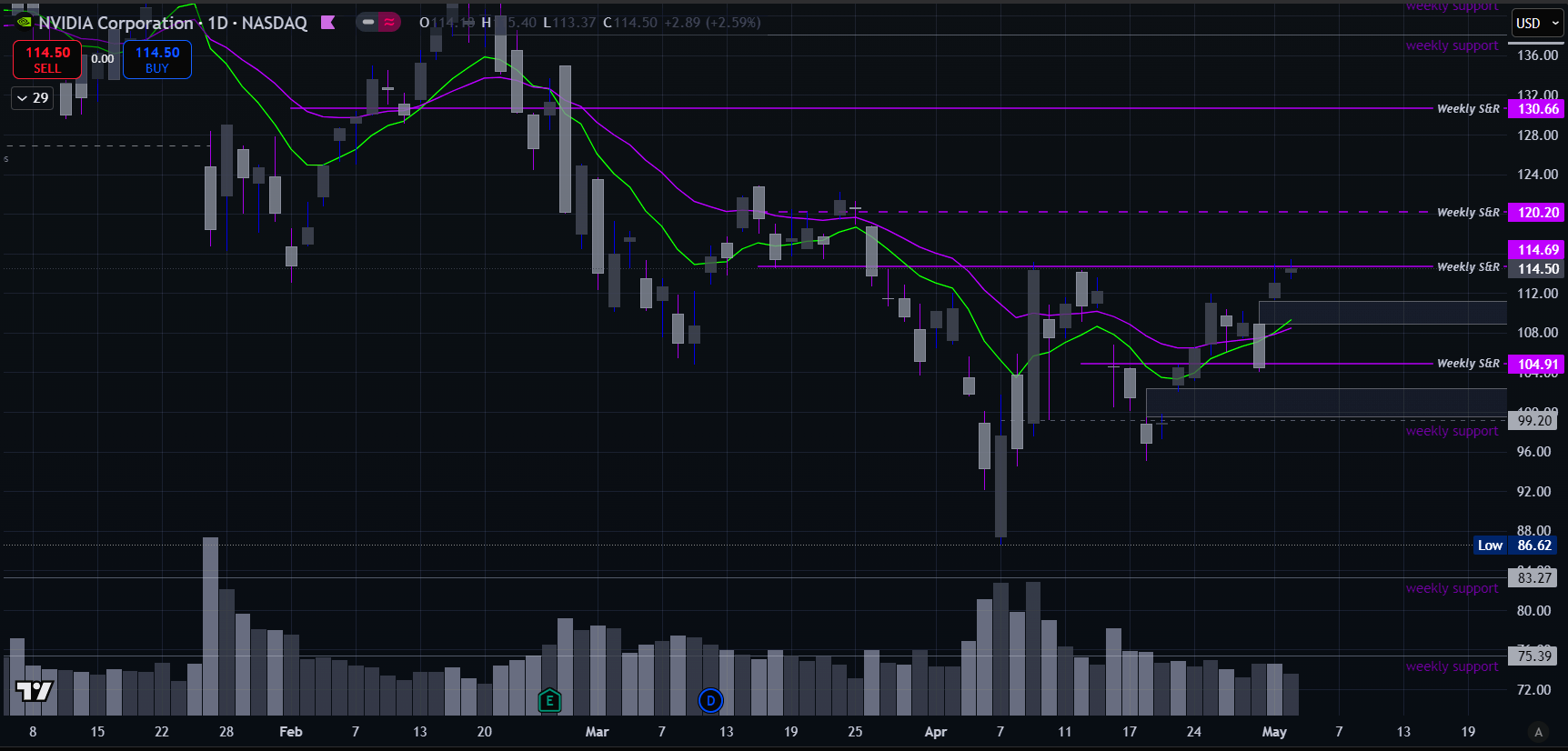This screenshot has height=751, width=1568.
Task: Click the 136.00 price scale value
Action: 1537,55
